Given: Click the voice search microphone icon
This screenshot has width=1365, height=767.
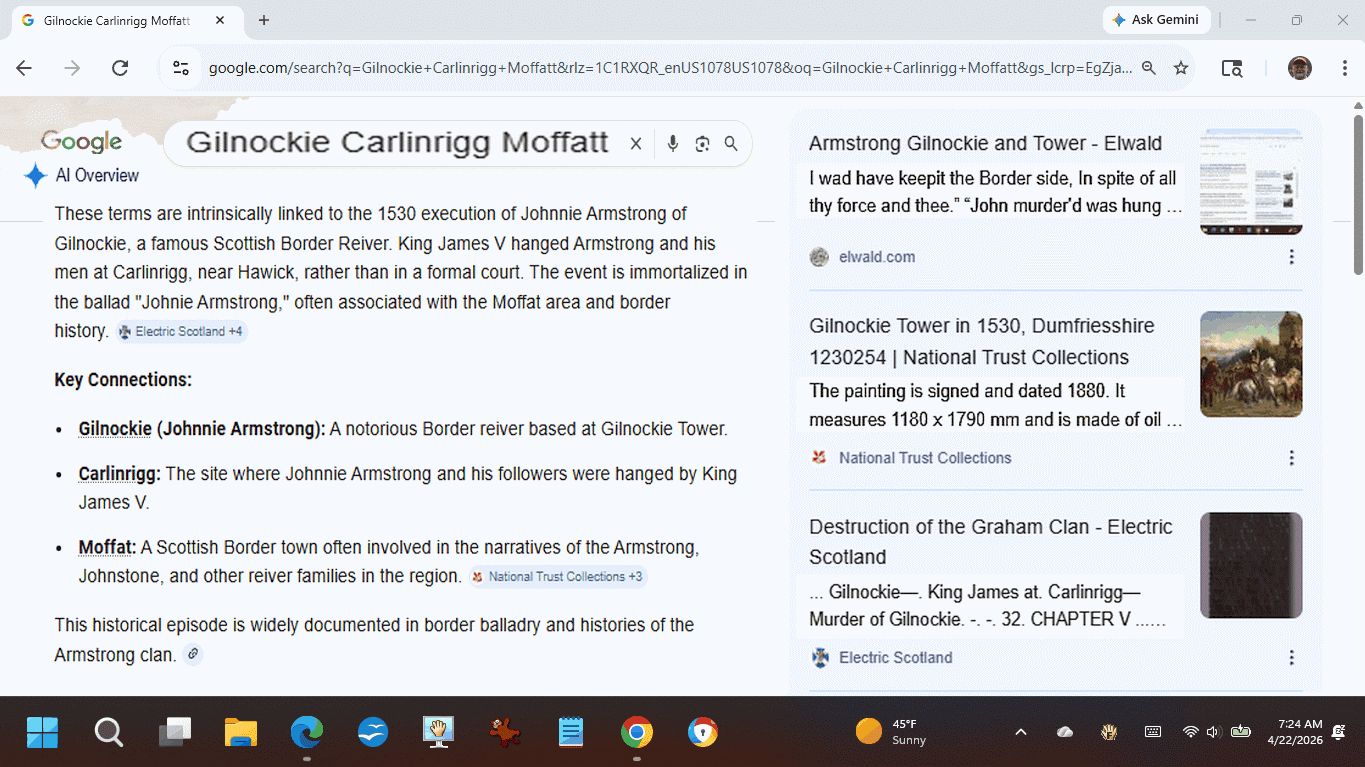Looking at the screenshot, I should point(672,144).
